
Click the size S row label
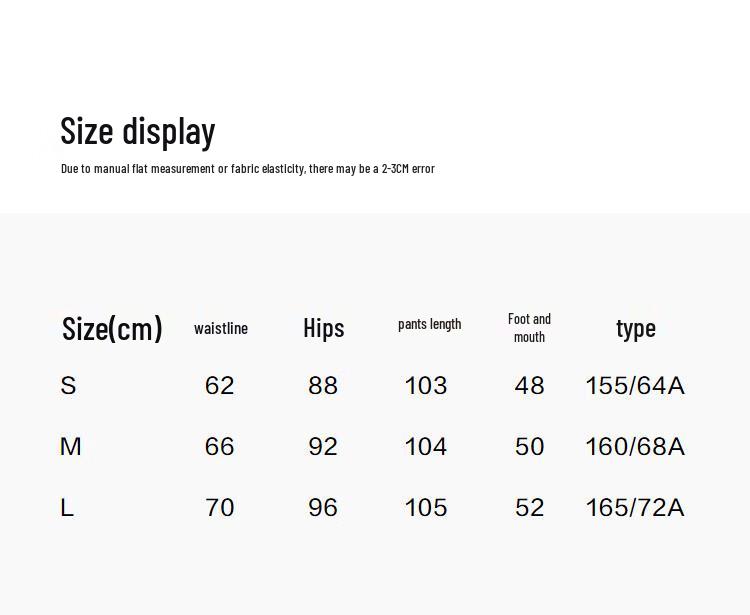point(68,386)
